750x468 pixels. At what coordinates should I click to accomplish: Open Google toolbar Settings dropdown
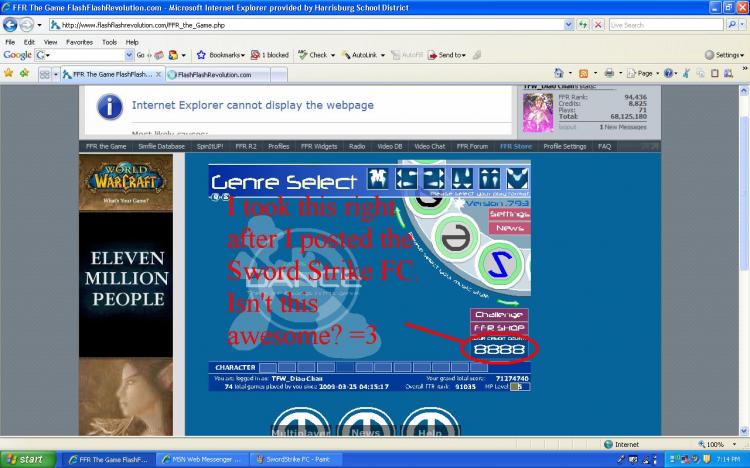pyautogui.click(x=725, y=55)
